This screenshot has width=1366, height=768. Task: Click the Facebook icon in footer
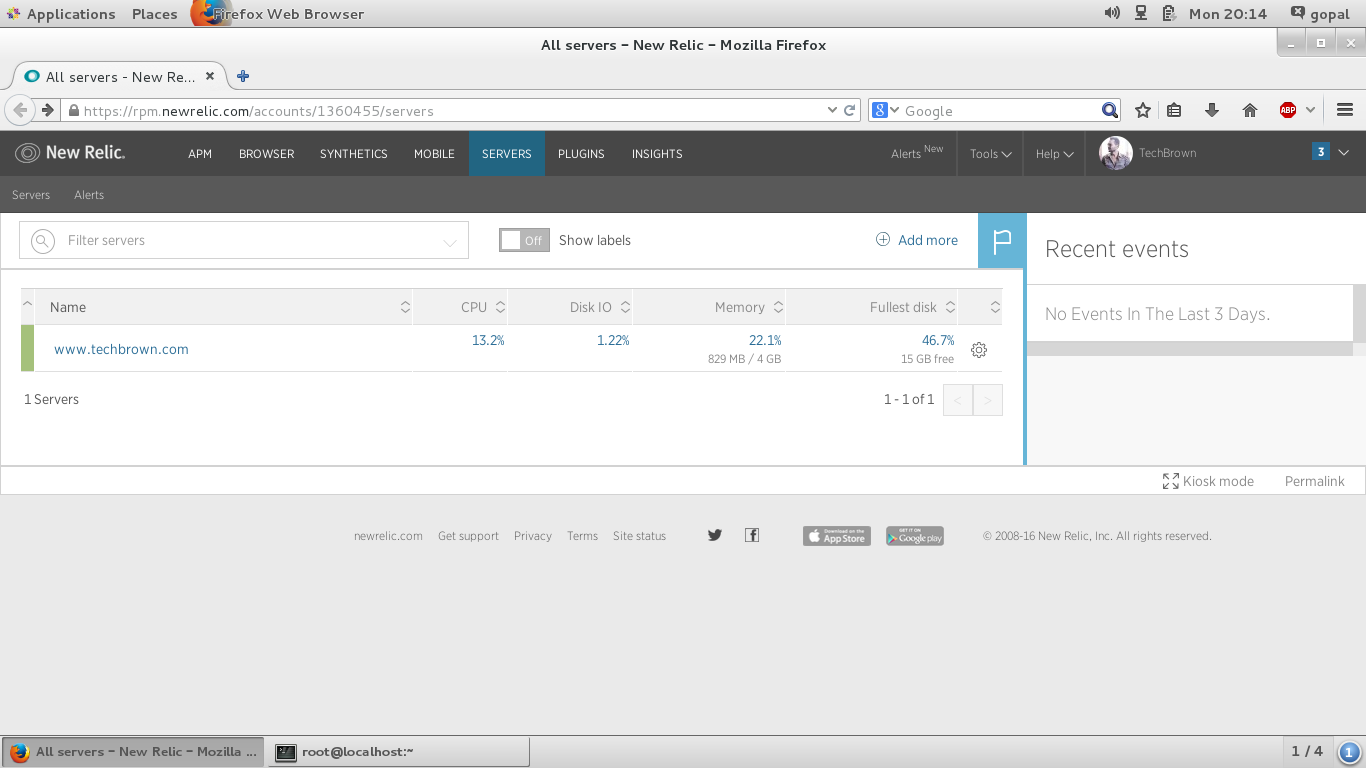tap(752, 535)
